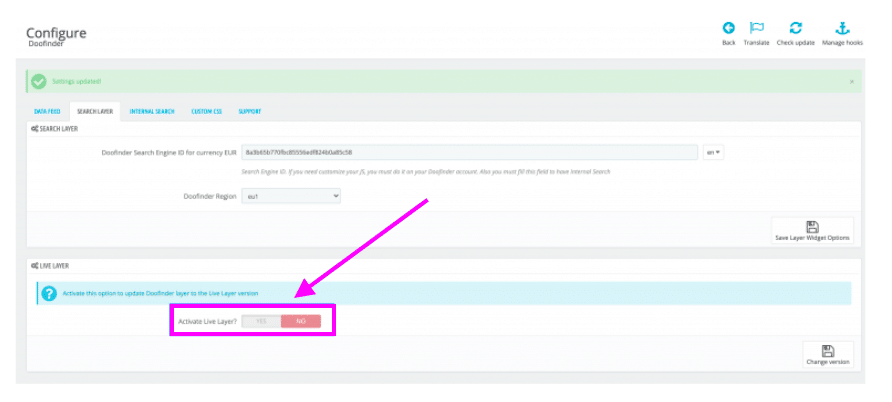Image resolution: width=892 pixels, height=402 pixels.
Task: Expand the Doofinder Region dropdown
Action: [x=291, y=196]
